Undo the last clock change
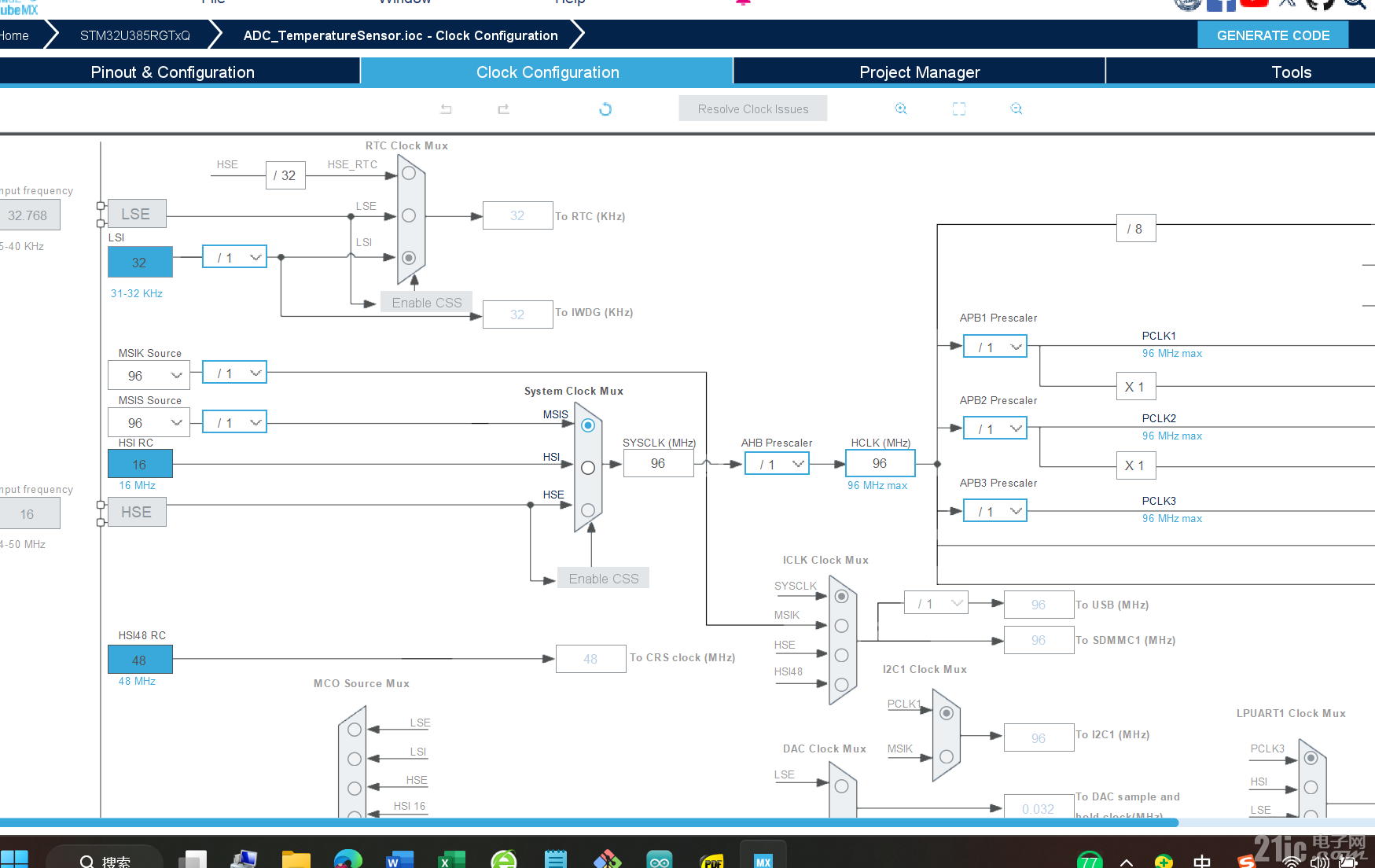1375x868 pixels. pos(446,109)
